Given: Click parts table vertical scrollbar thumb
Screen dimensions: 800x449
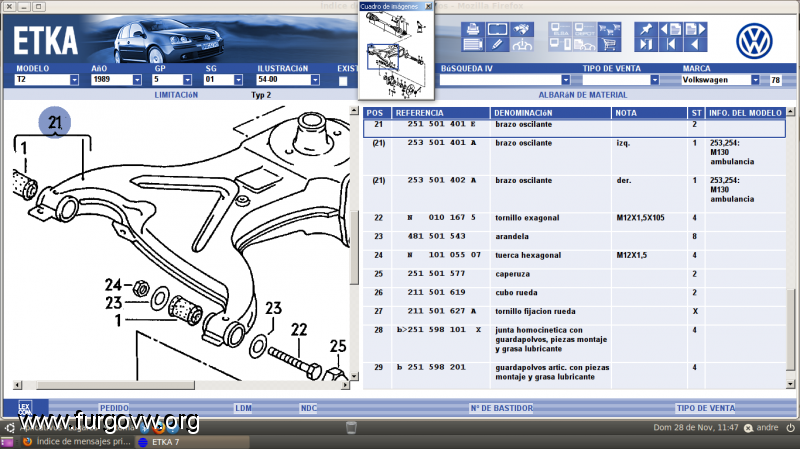Looking at the screenshot, I should coord(790,330).
